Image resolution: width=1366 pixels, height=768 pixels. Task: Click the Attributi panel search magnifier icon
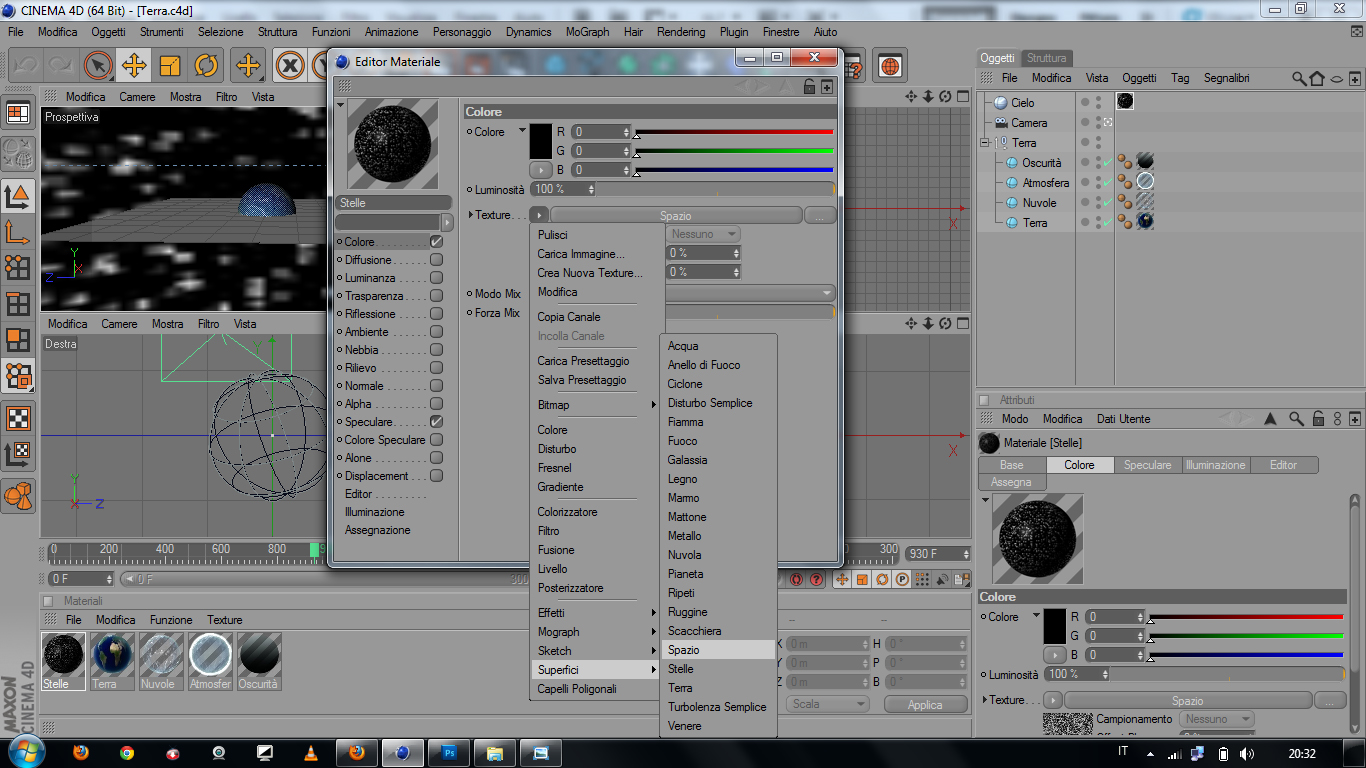[1296, 419]
